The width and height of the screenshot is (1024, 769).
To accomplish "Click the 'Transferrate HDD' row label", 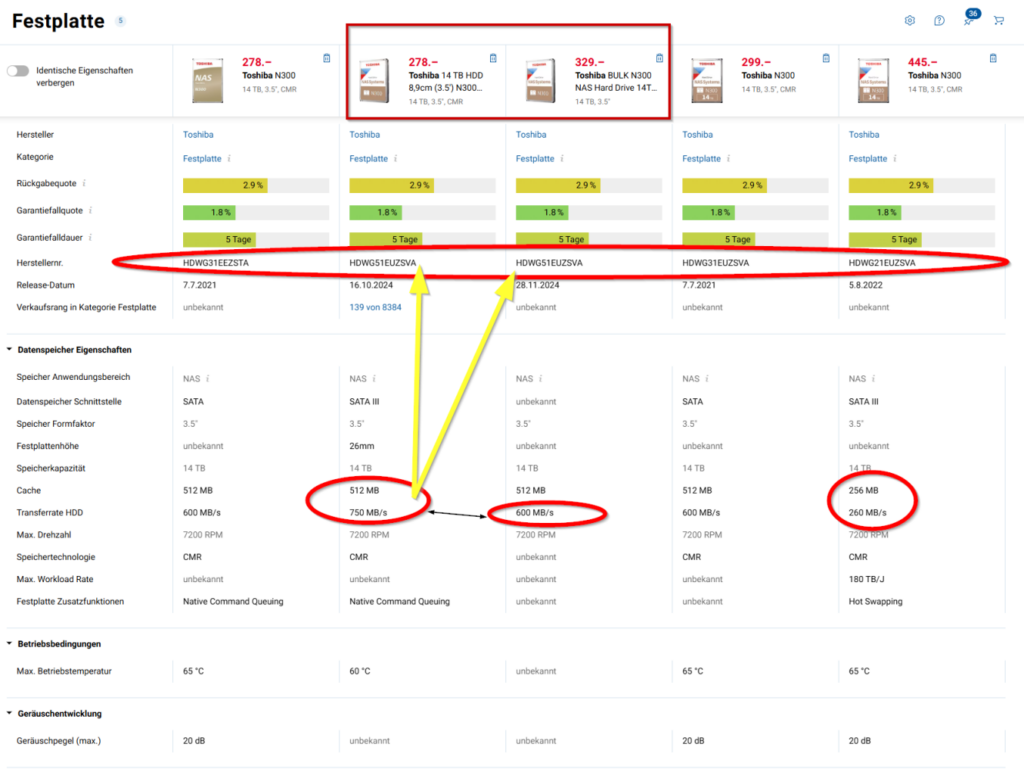I will (x=50, y=513).
